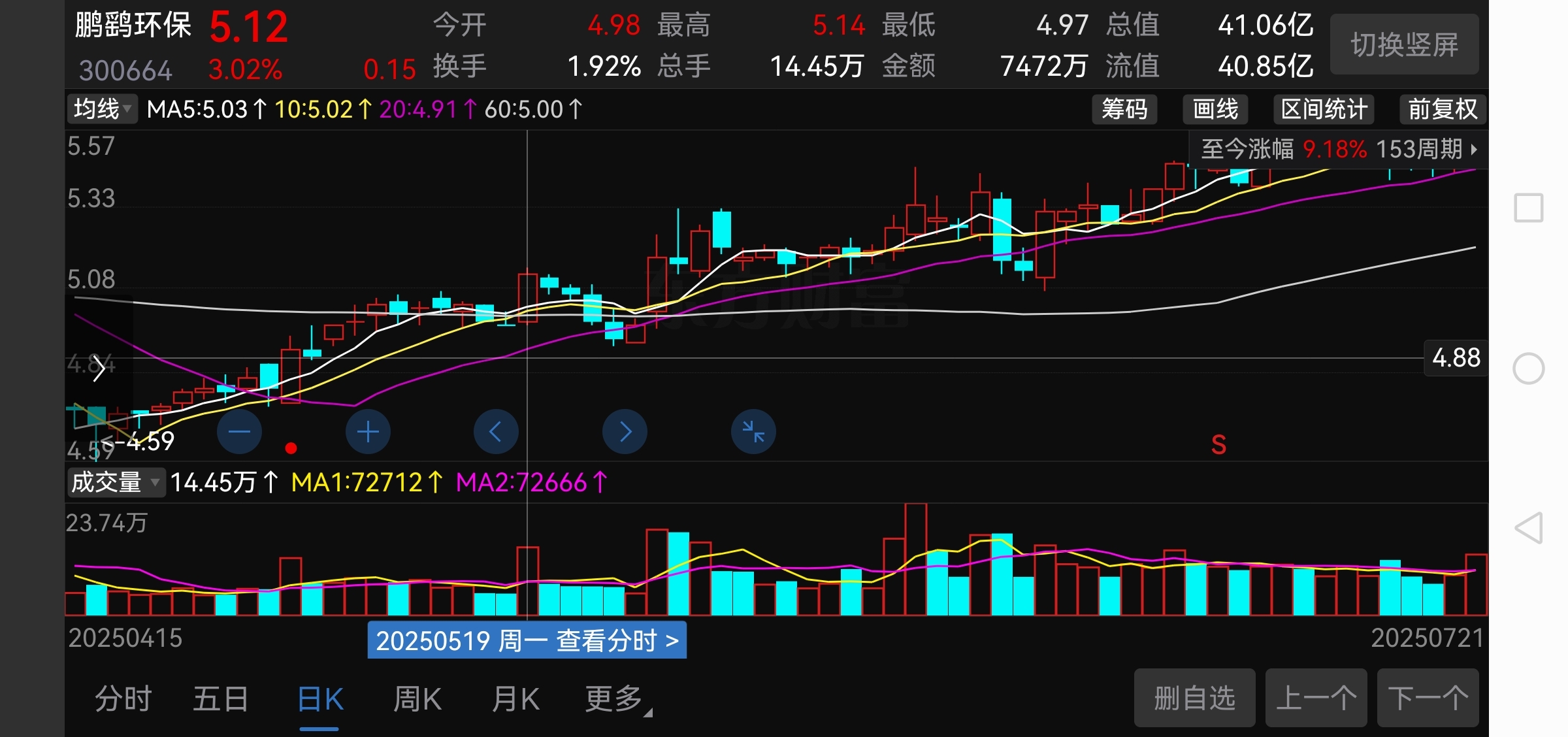Tap the Android home circle button
The image size is (1568, 737).
click(x=1529, y=368)
